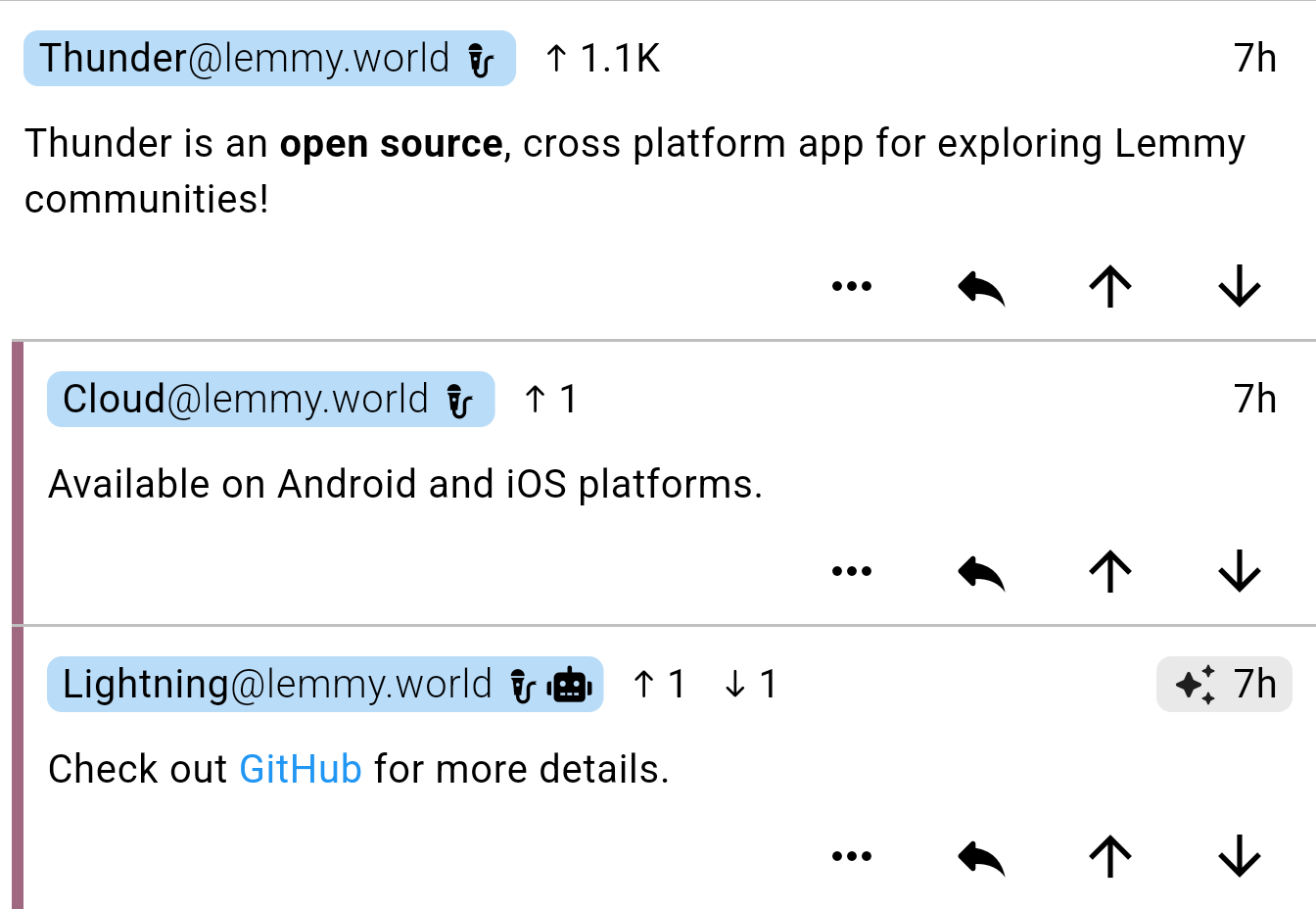
Task: Click Cloud's comment text about Android and iOS
Action: [x=404, y=485]
